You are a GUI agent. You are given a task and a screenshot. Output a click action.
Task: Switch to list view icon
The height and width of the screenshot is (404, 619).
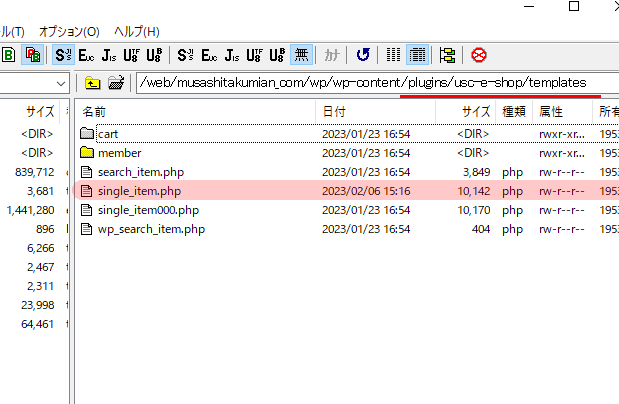pos(394,54)
